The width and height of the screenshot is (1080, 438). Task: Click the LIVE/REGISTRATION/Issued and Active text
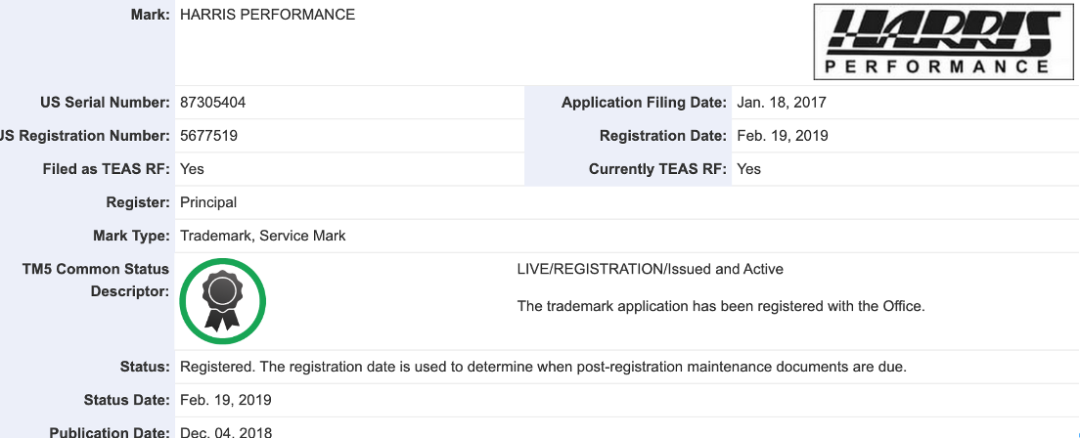pos(650,269)
